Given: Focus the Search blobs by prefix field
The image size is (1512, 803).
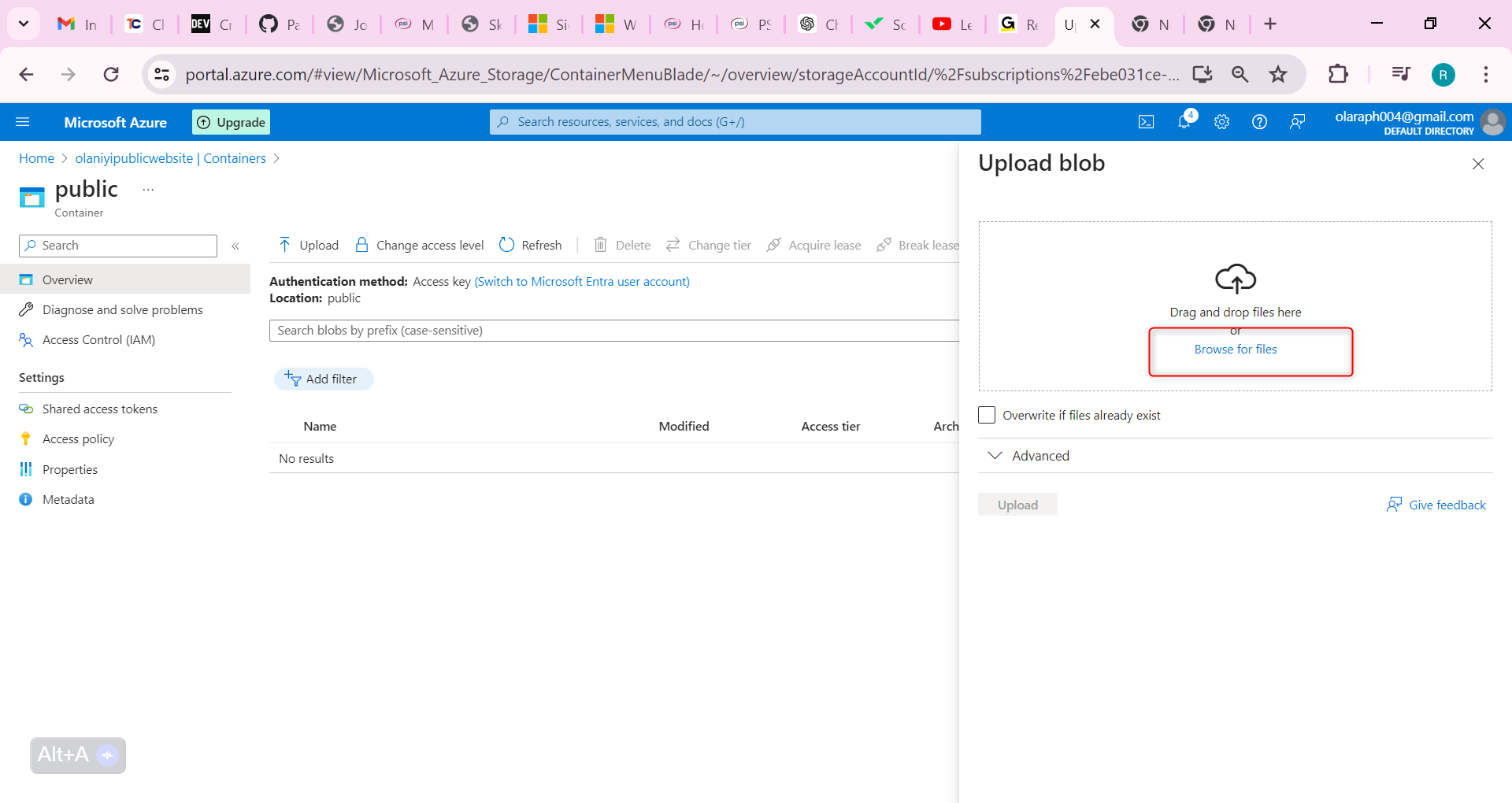Looking at the screenshot, I should pos(614,331).
